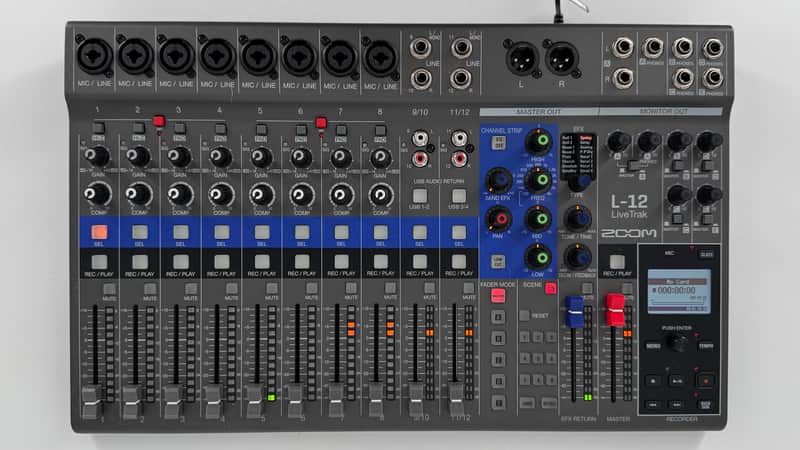Click the EFX type list display
Image resolution: width=800 pixels, height=450 pixels.
pyautogui.click(x=577, y=155)
